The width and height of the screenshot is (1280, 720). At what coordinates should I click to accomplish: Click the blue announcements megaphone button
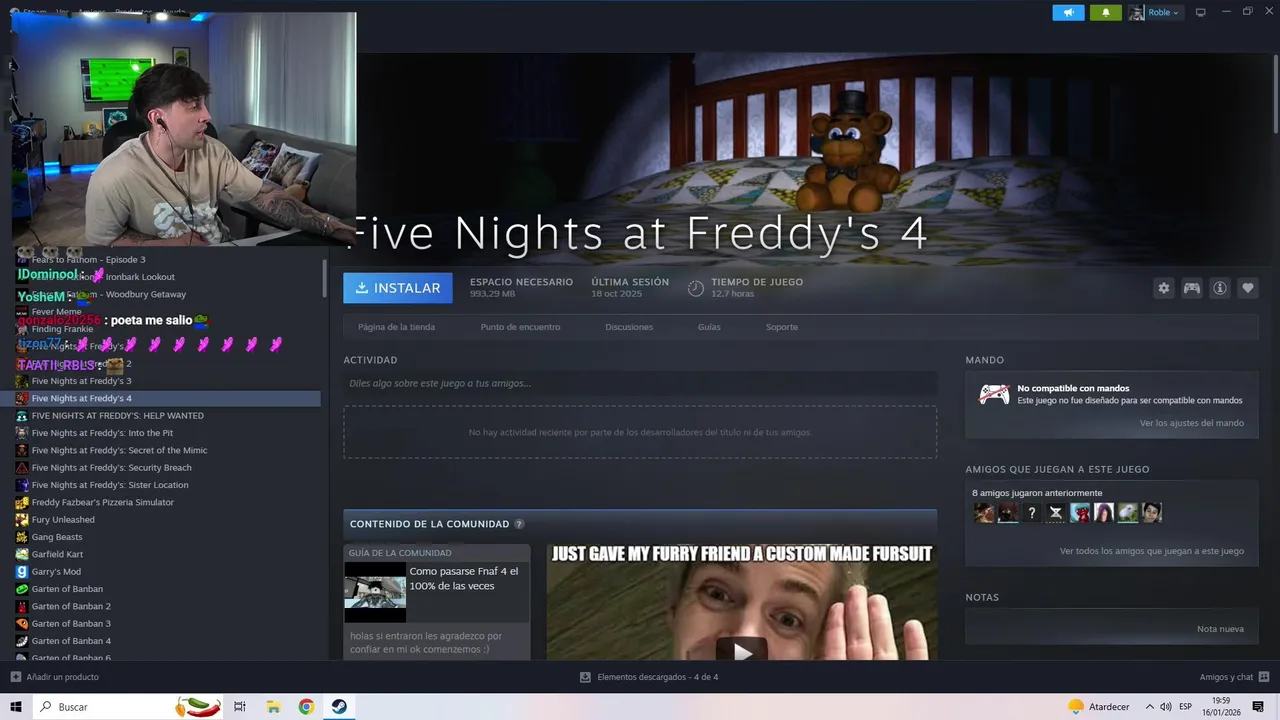tap(1068, 12)
